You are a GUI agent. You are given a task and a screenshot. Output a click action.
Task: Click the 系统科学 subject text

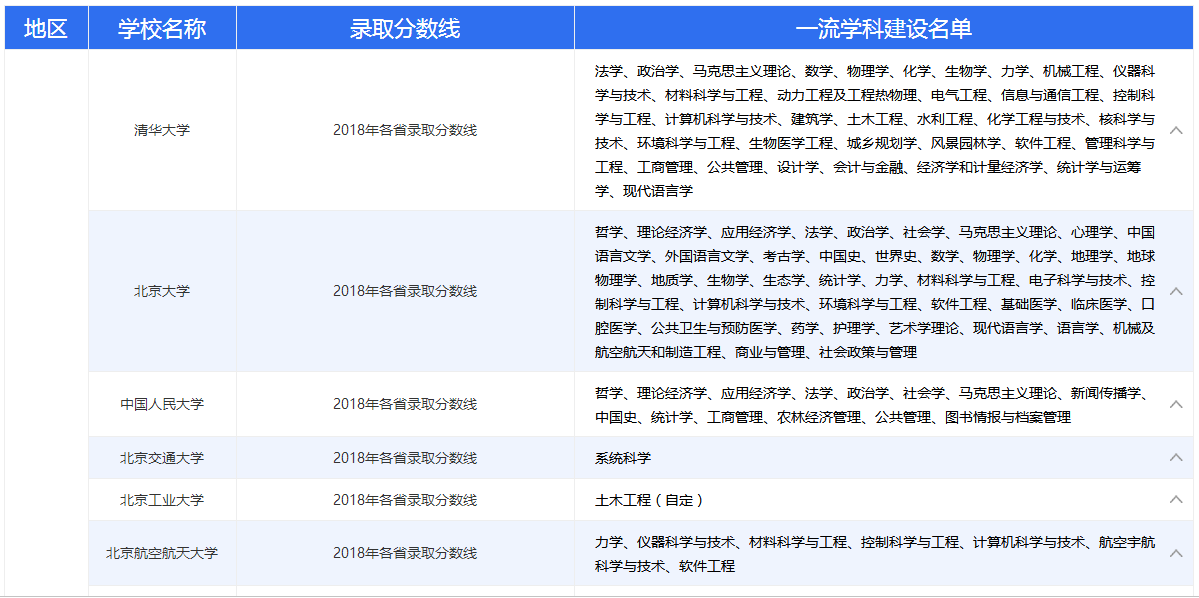(622, 458)
